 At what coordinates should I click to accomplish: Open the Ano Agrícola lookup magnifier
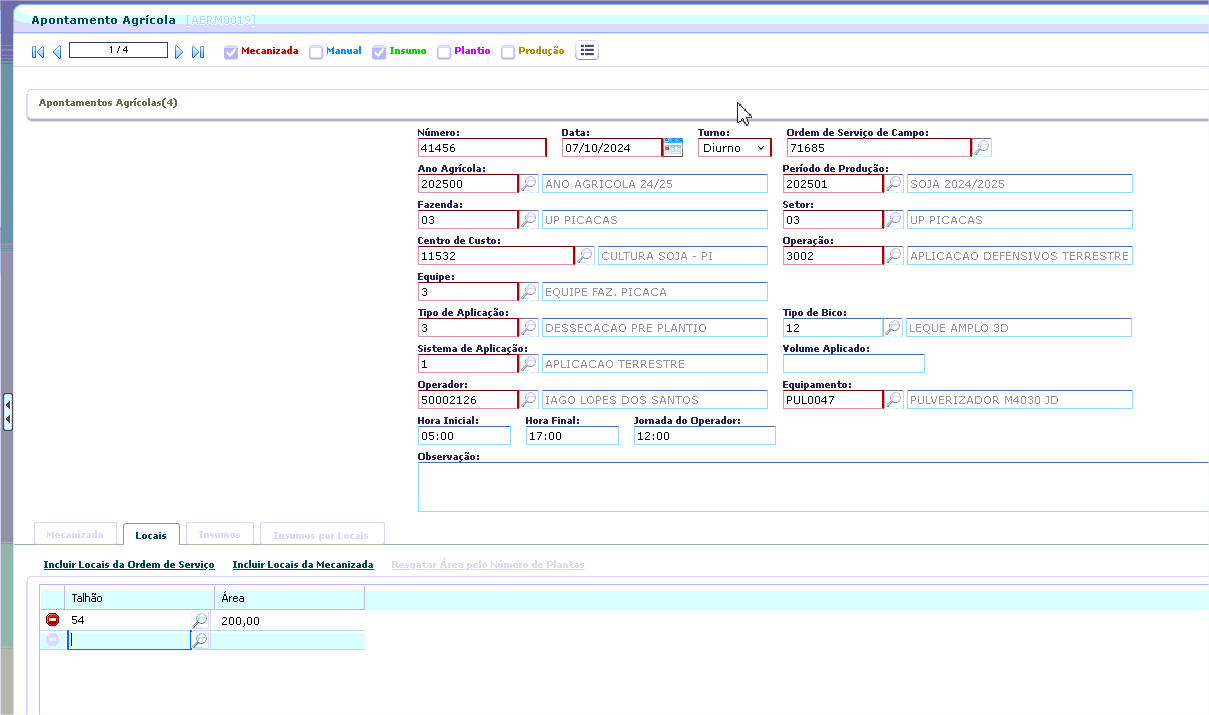(x=529, y=183)
